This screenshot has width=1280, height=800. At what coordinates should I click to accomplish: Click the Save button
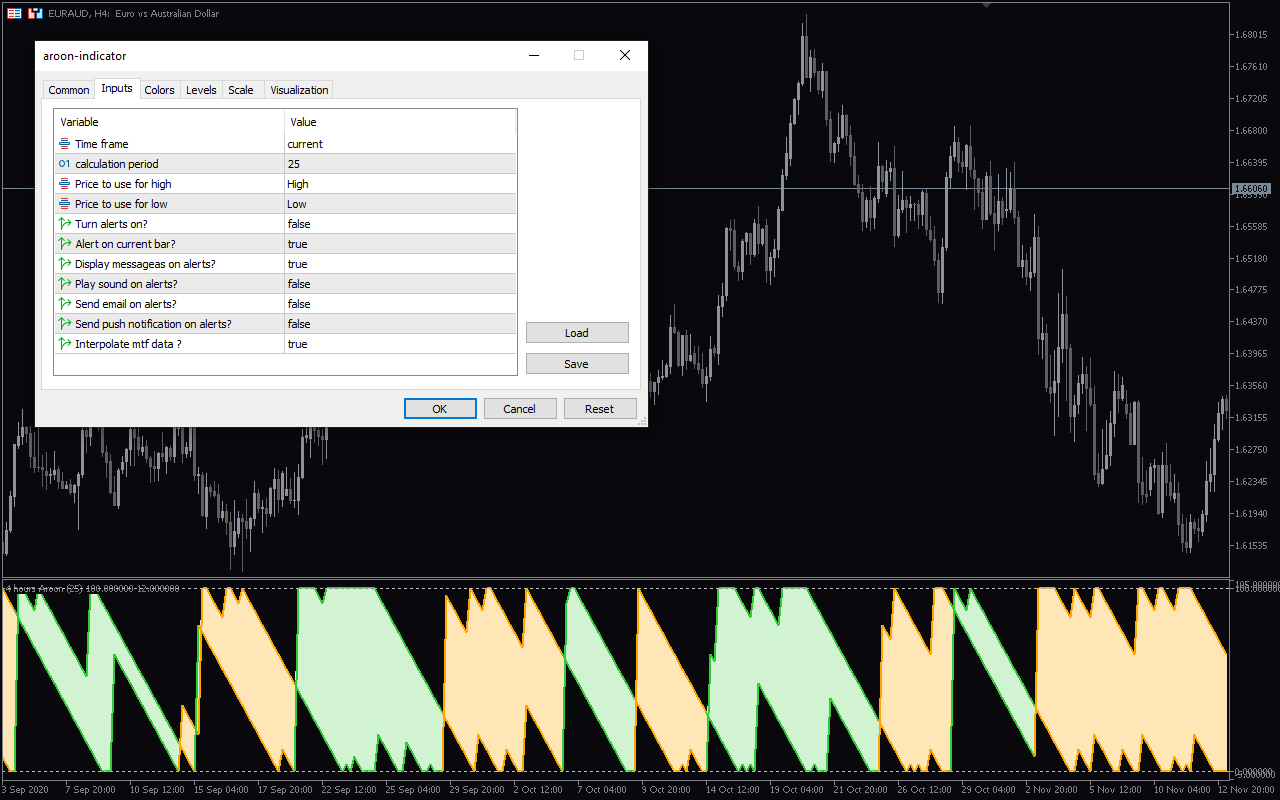pyautogui.click(x=577, y=363)
